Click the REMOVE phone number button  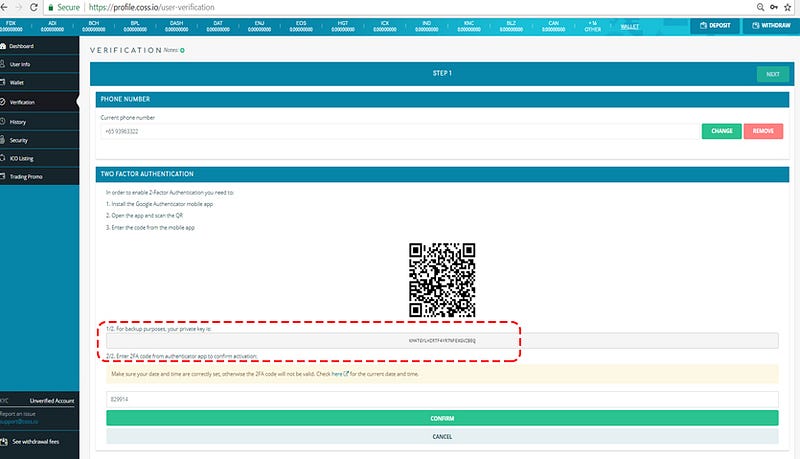pos(763,131)
